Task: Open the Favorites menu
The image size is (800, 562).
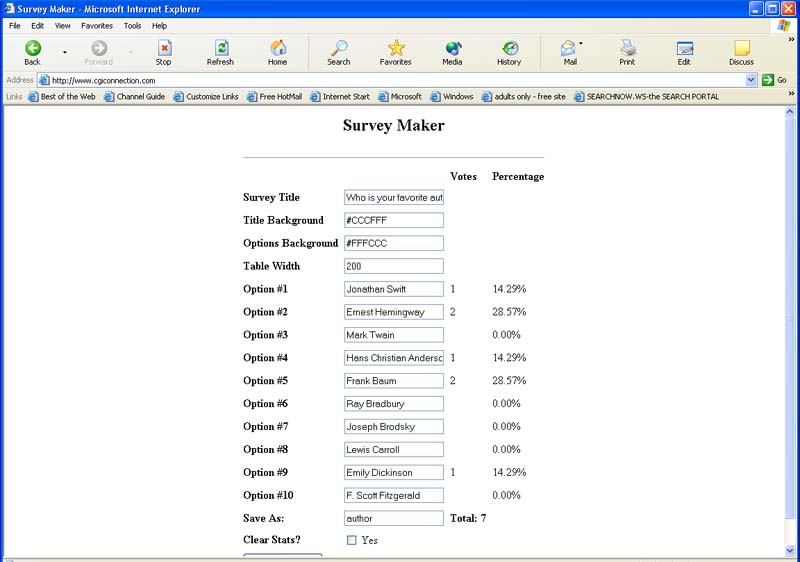Action: 97,25
